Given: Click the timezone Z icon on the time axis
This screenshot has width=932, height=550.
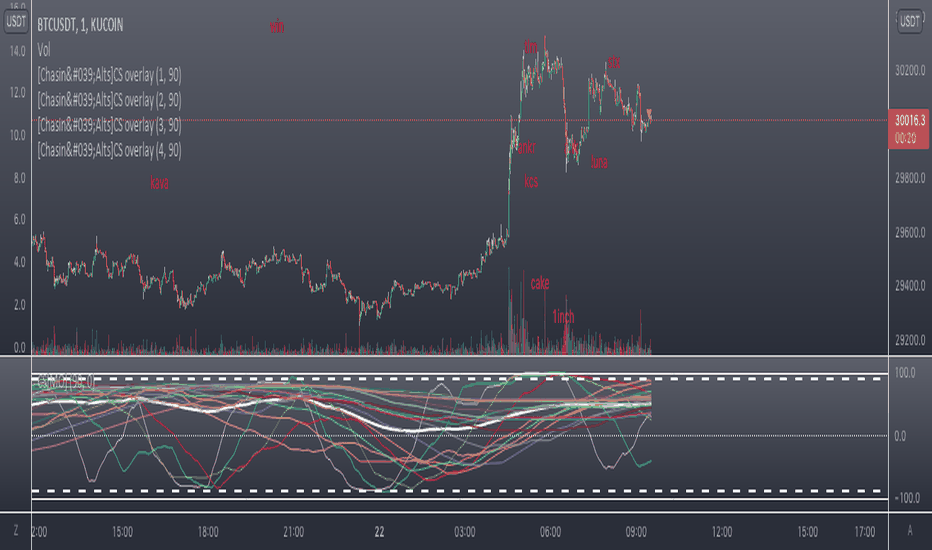Looking at the screenshot, I should (15, 531).
